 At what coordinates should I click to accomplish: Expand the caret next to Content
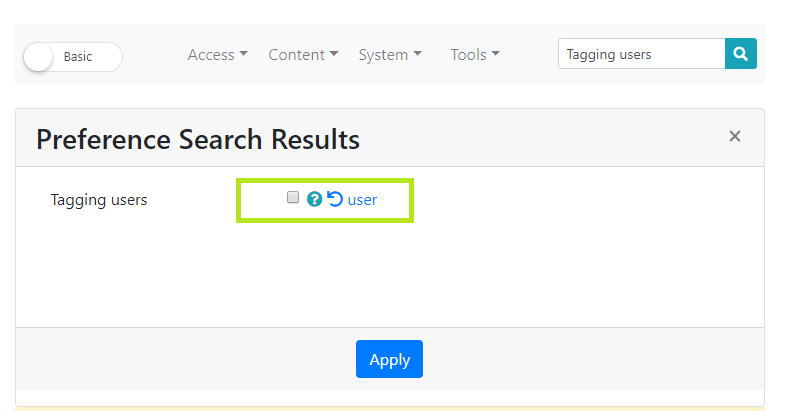coord(334,54)
